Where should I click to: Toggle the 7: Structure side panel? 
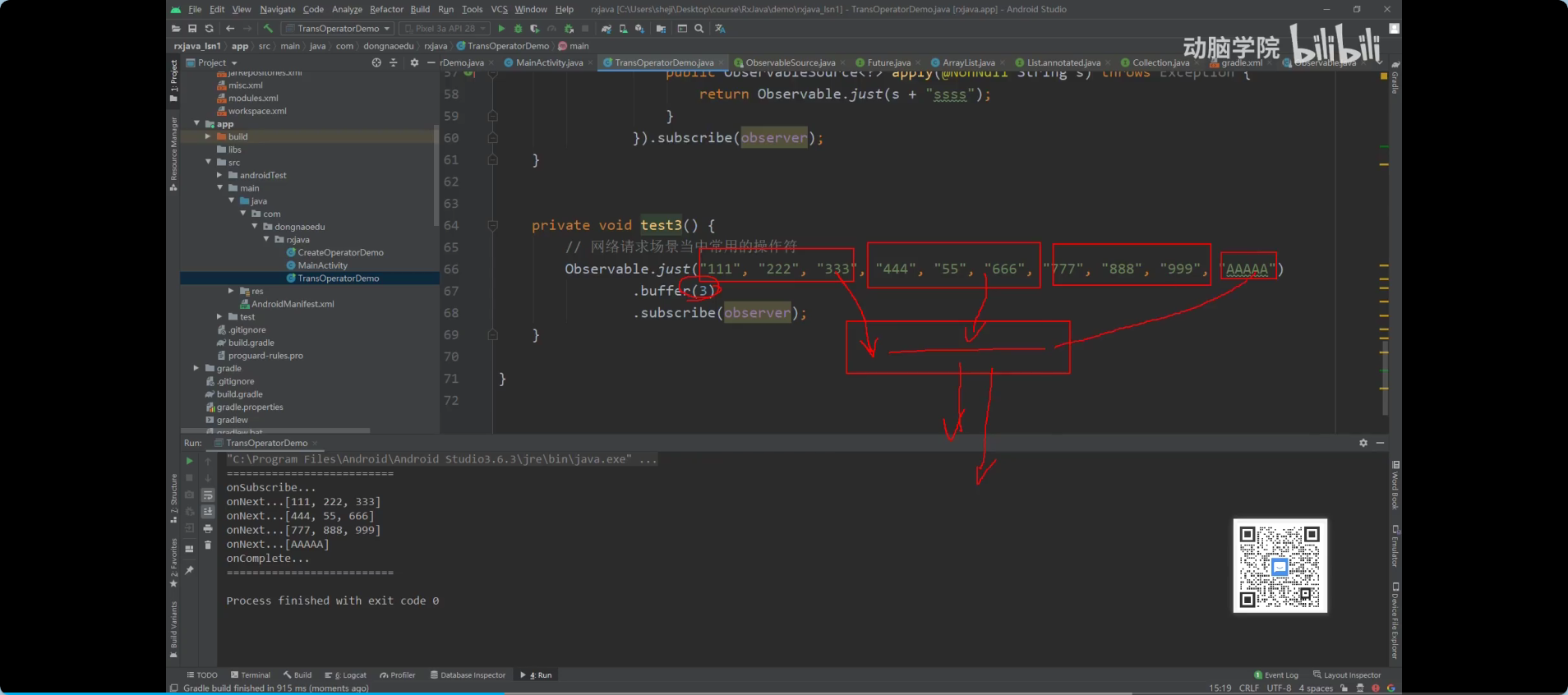pos(173,499)
